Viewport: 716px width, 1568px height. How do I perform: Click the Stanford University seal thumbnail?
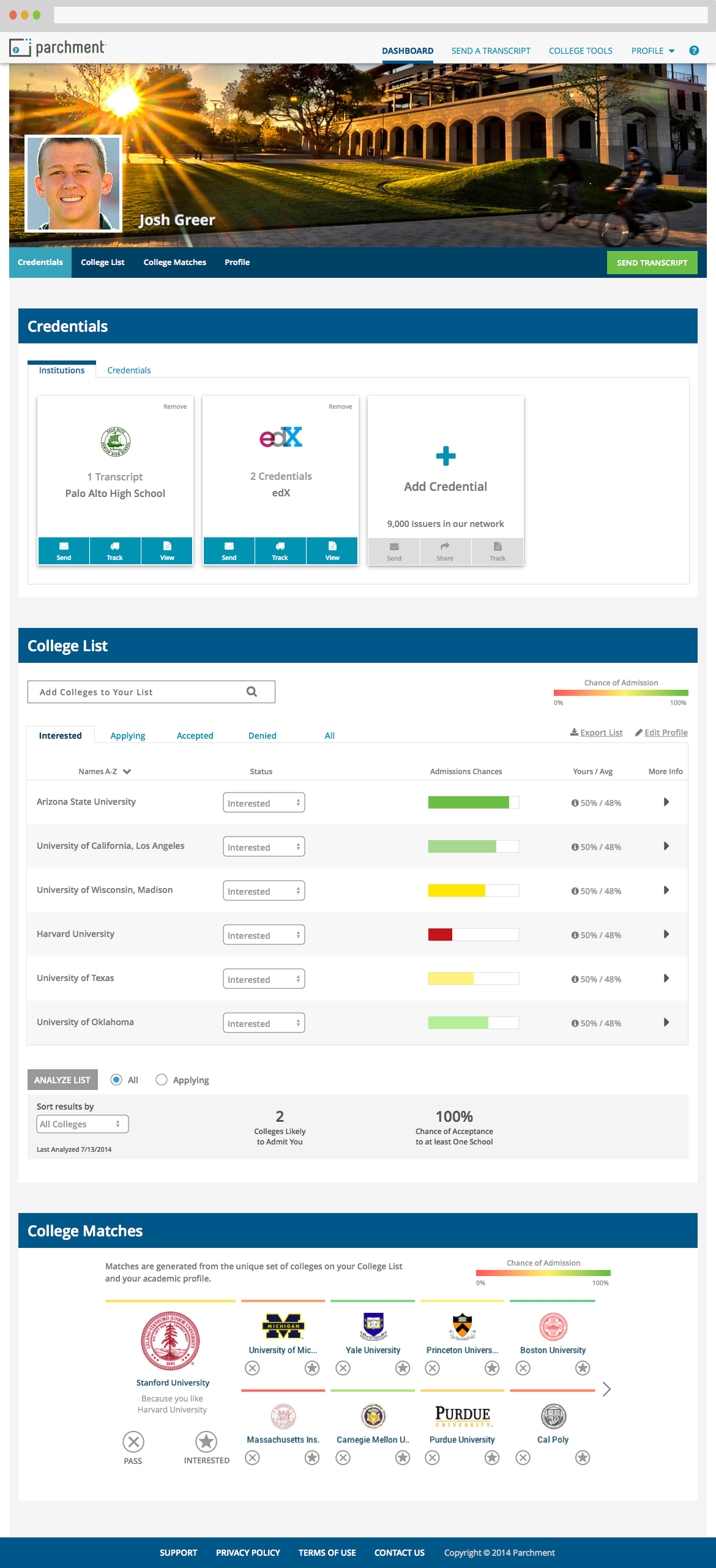[170, 1340]
